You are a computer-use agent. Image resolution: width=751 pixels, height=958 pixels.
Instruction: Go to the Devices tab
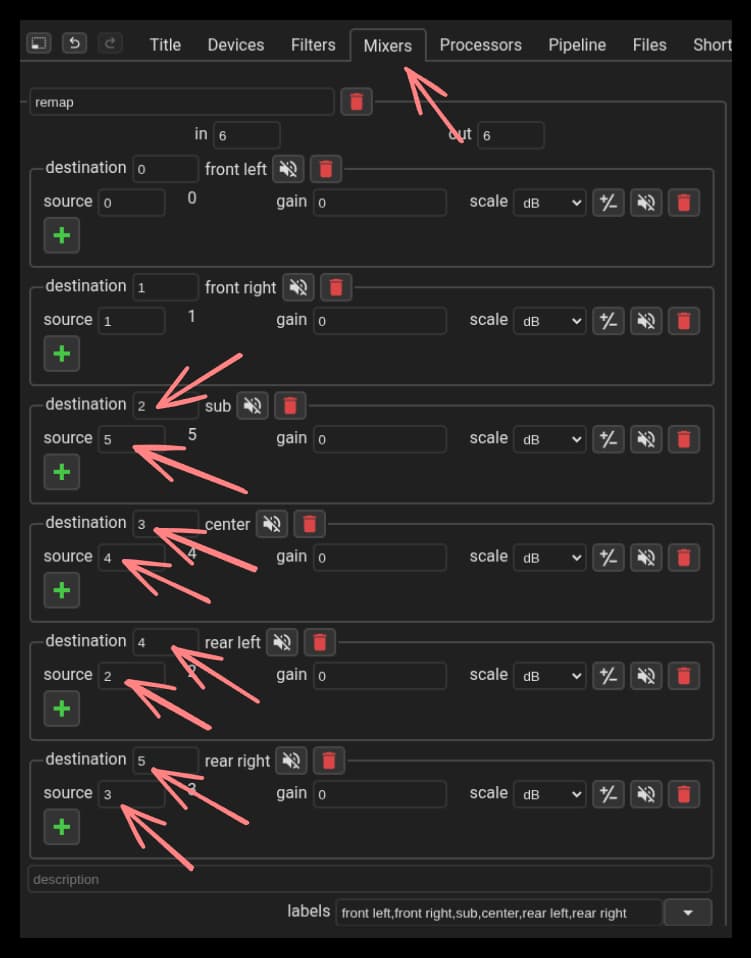(236, 45)
